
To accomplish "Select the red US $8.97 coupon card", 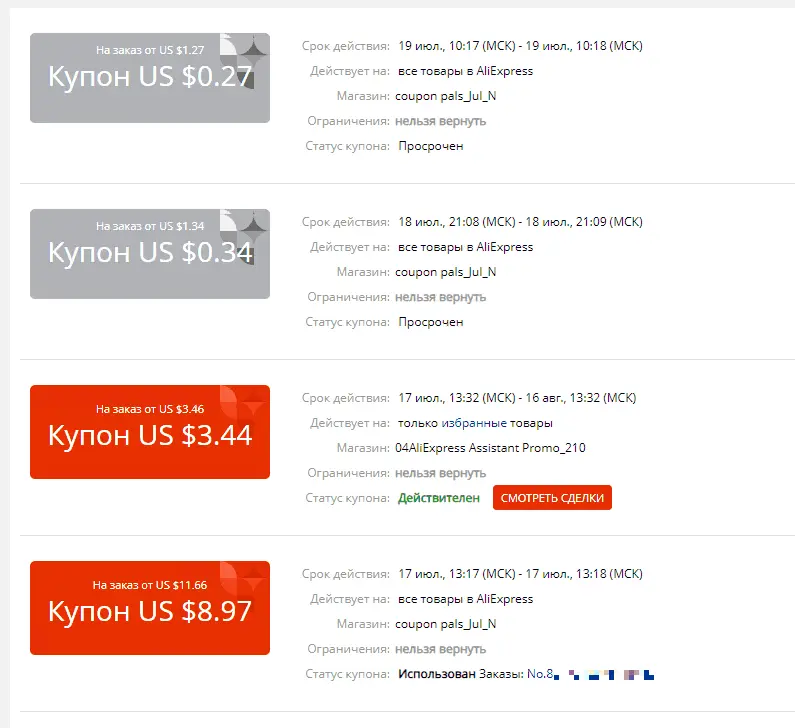I will tap(150, 608).
